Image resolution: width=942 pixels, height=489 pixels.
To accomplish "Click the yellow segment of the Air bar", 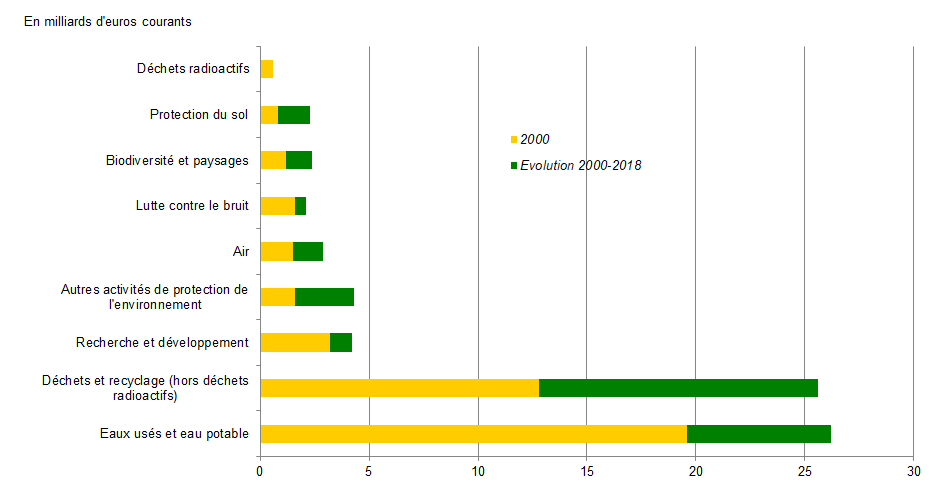I will click(276, 251).
